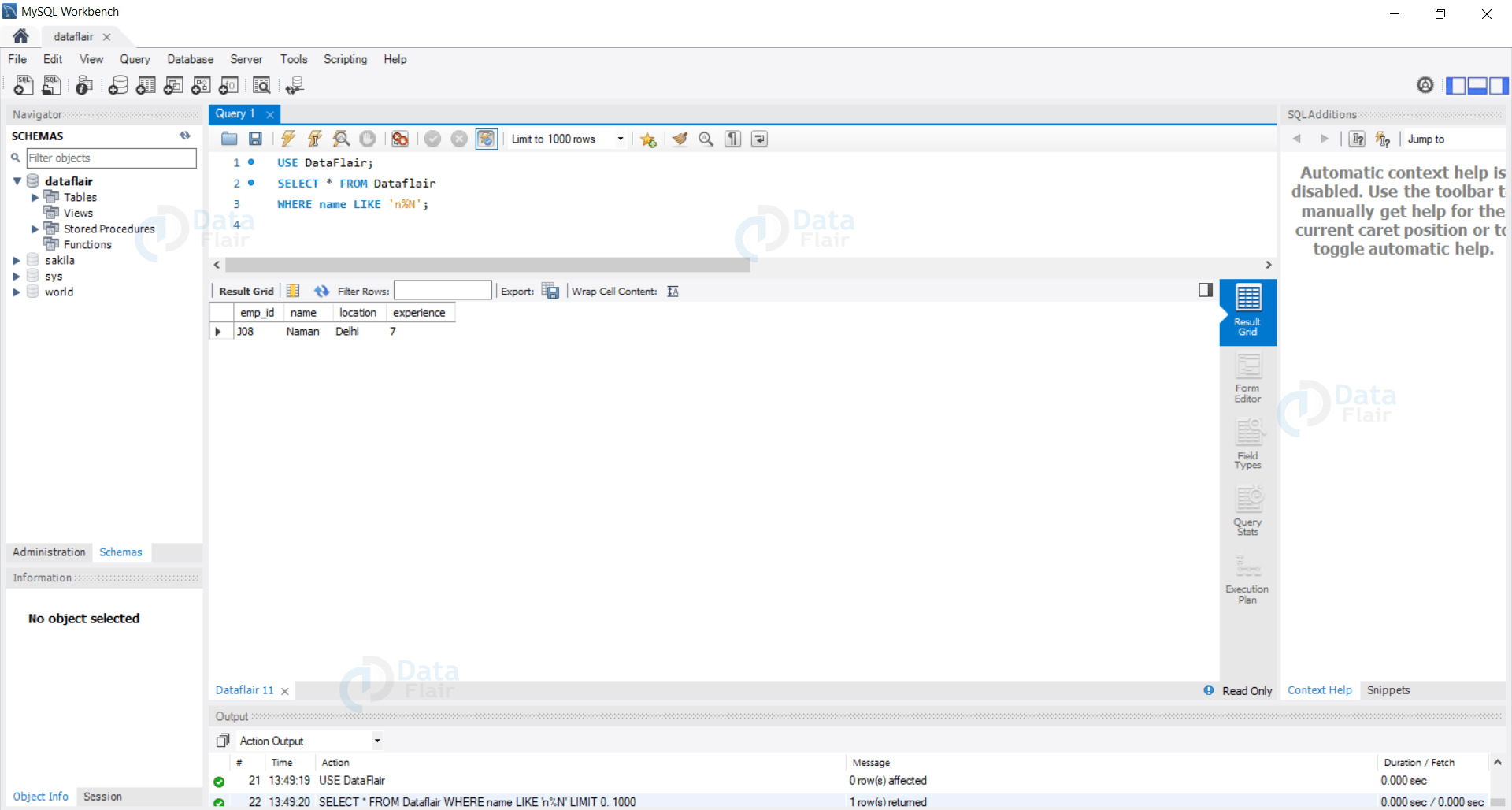1512x810 pixels.
Task: Switch to Session tab
Action: [x=102, y=797]
